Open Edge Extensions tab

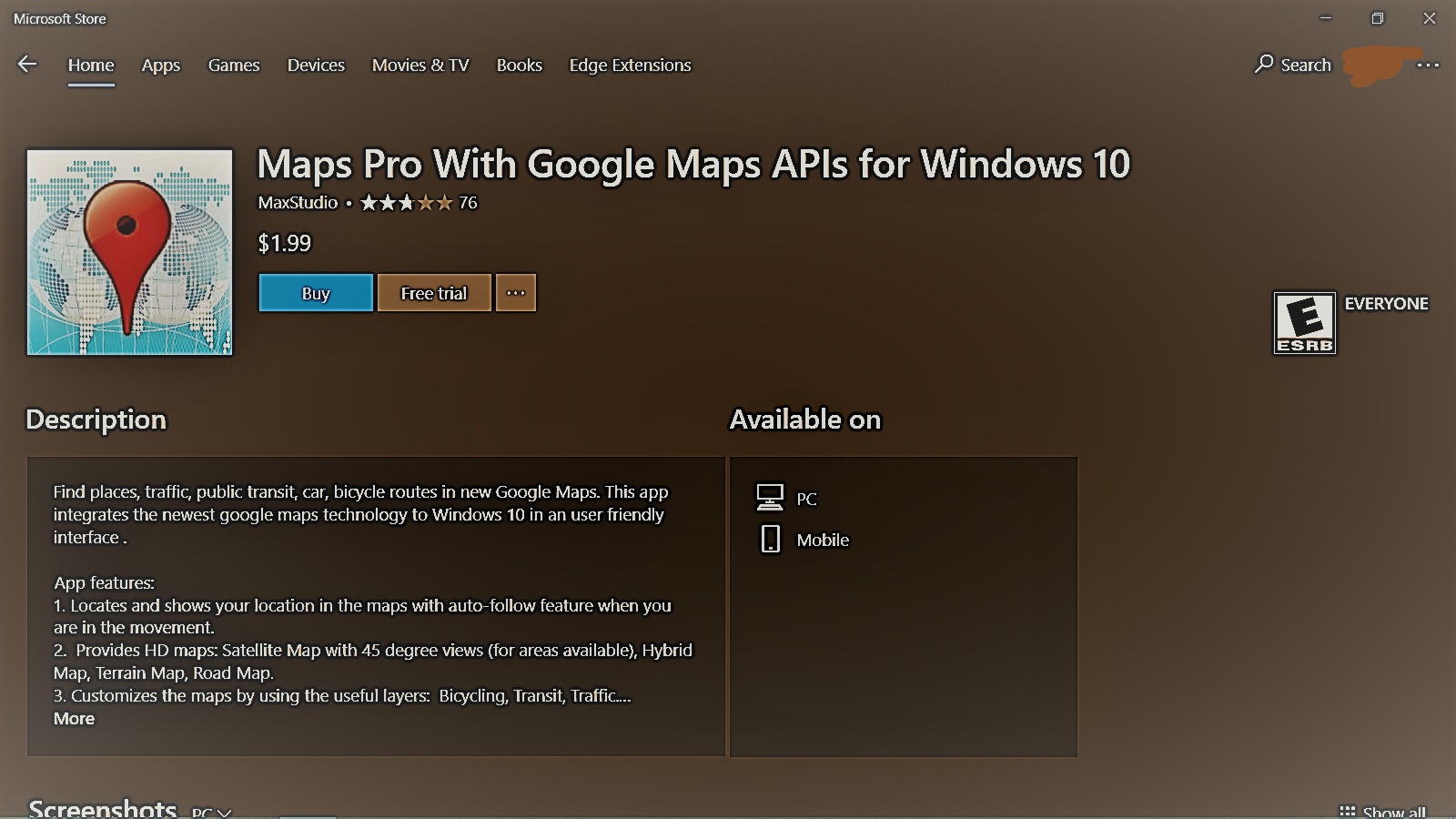click(631, 66)
